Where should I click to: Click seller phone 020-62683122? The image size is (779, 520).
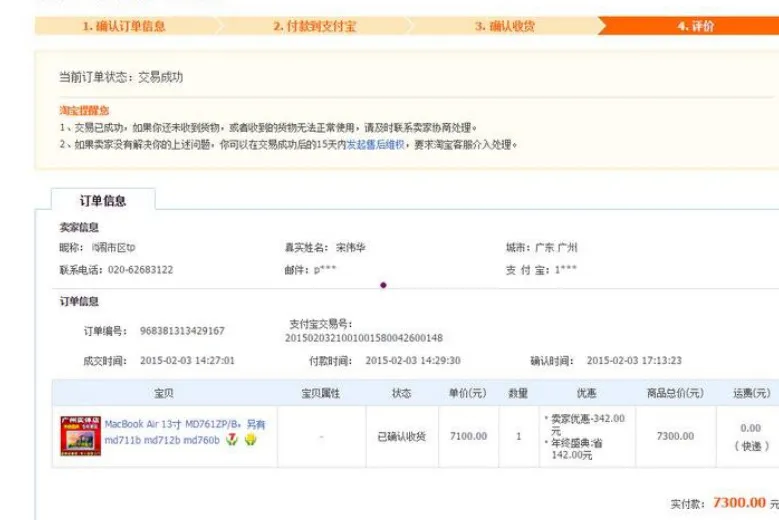point(141,270)
